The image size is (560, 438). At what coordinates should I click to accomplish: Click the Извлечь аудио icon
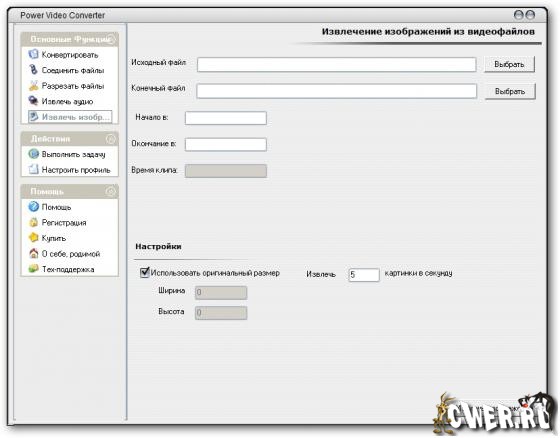pyautogui.click(x=33, y=101)
